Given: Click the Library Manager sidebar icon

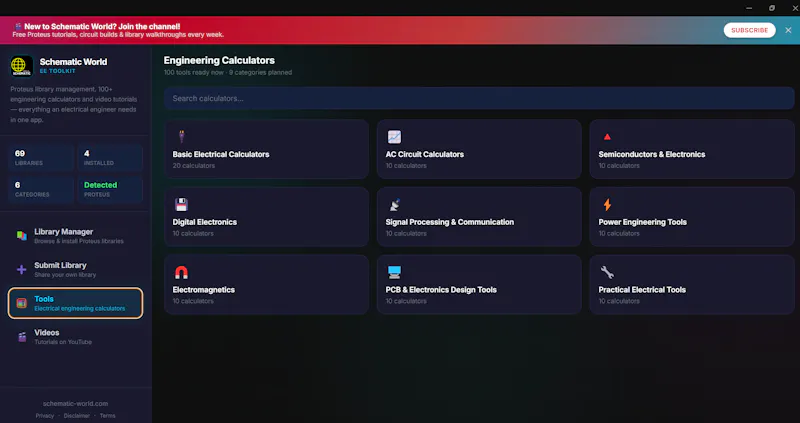Looking at the screenshot, I should [21, 235].
